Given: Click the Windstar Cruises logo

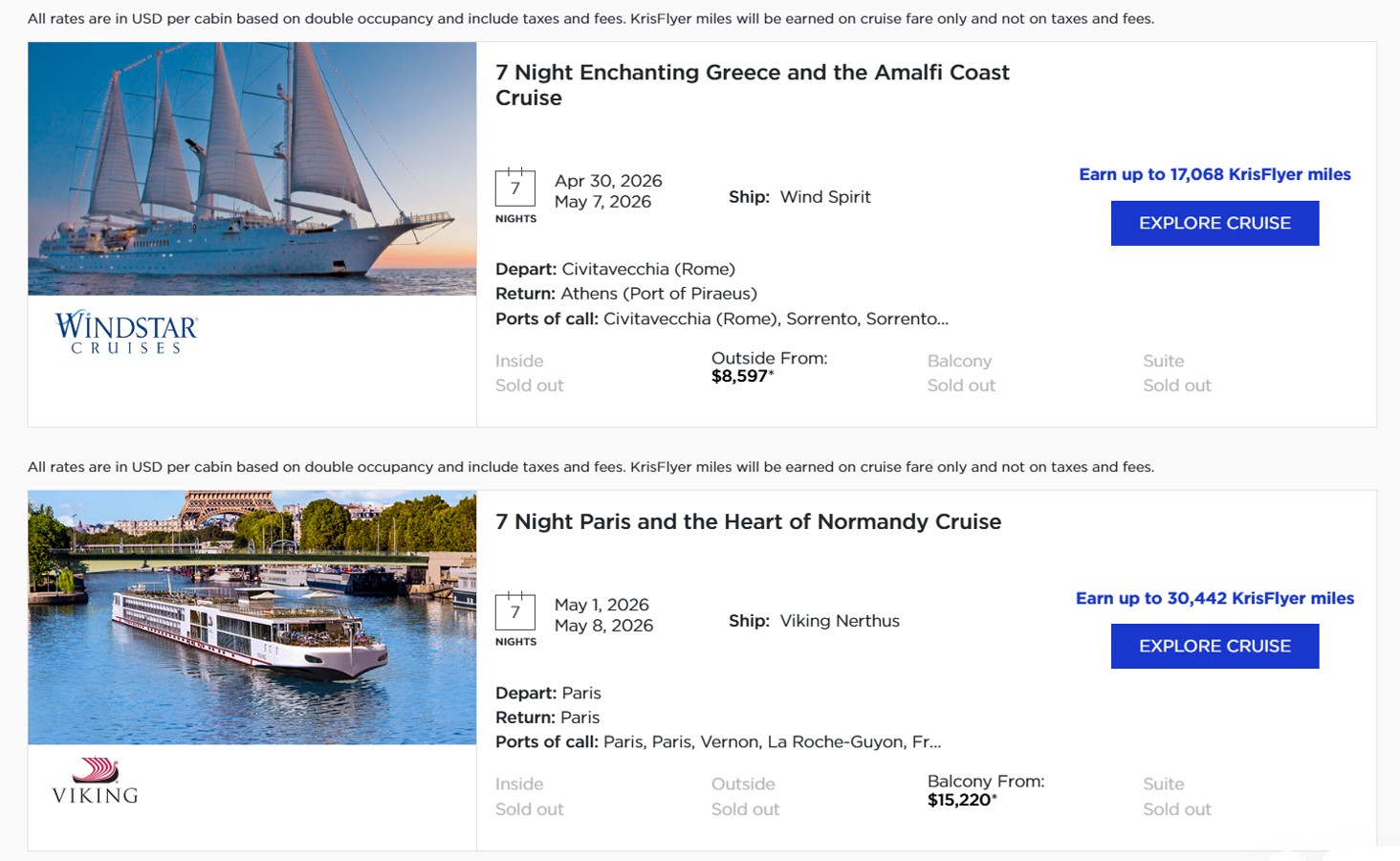Looking at the screenshot, I should tap(126, 332).
